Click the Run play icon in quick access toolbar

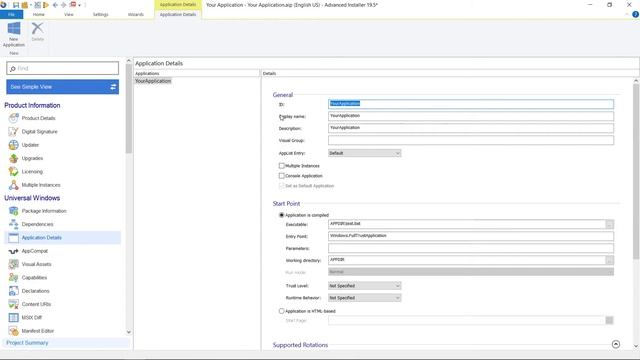[x=46, y=5]
